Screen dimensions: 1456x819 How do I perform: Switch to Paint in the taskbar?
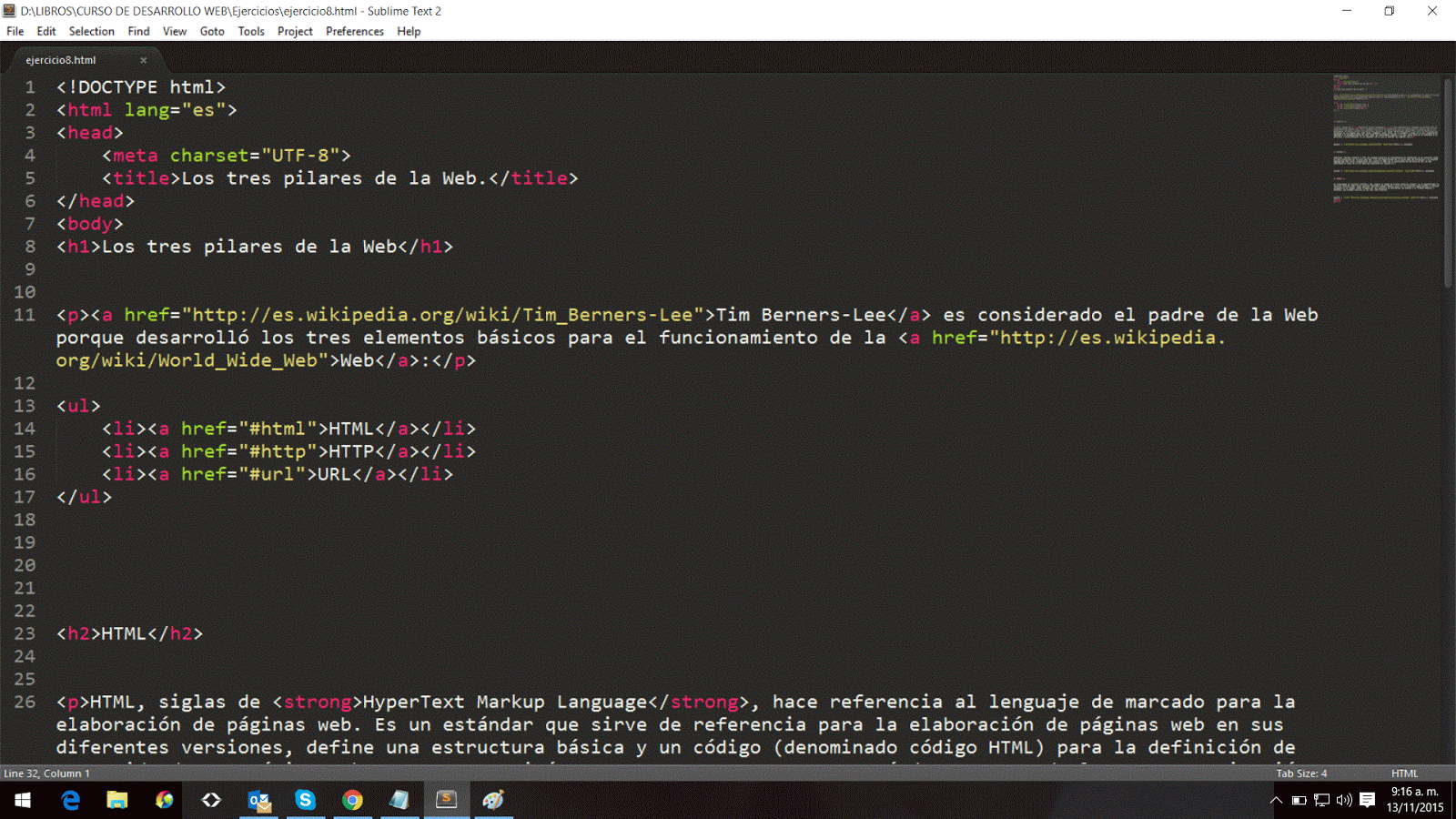(493, 800)
